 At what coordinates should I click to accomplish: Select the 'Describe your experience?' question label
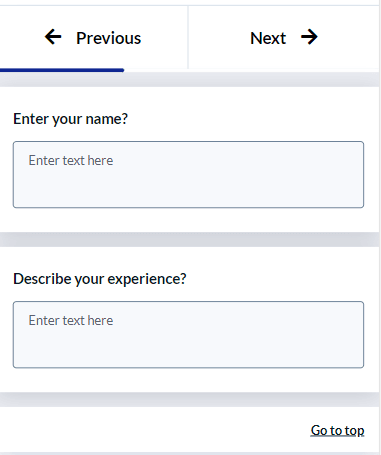(100, 279)
